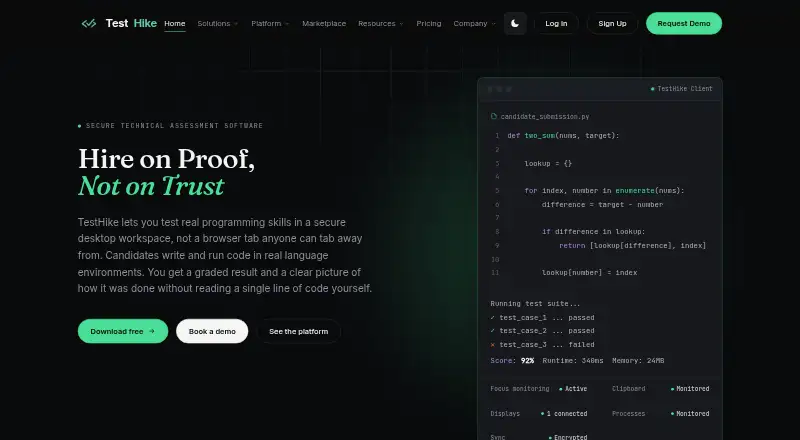Expand the Company dropdown menu
The image size is (800, 440).
click(x=474, y=23)
